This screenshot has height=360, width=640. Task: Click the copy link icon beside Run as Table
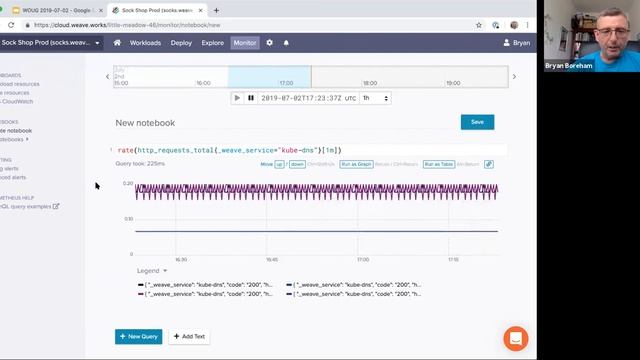coord(489,164)
